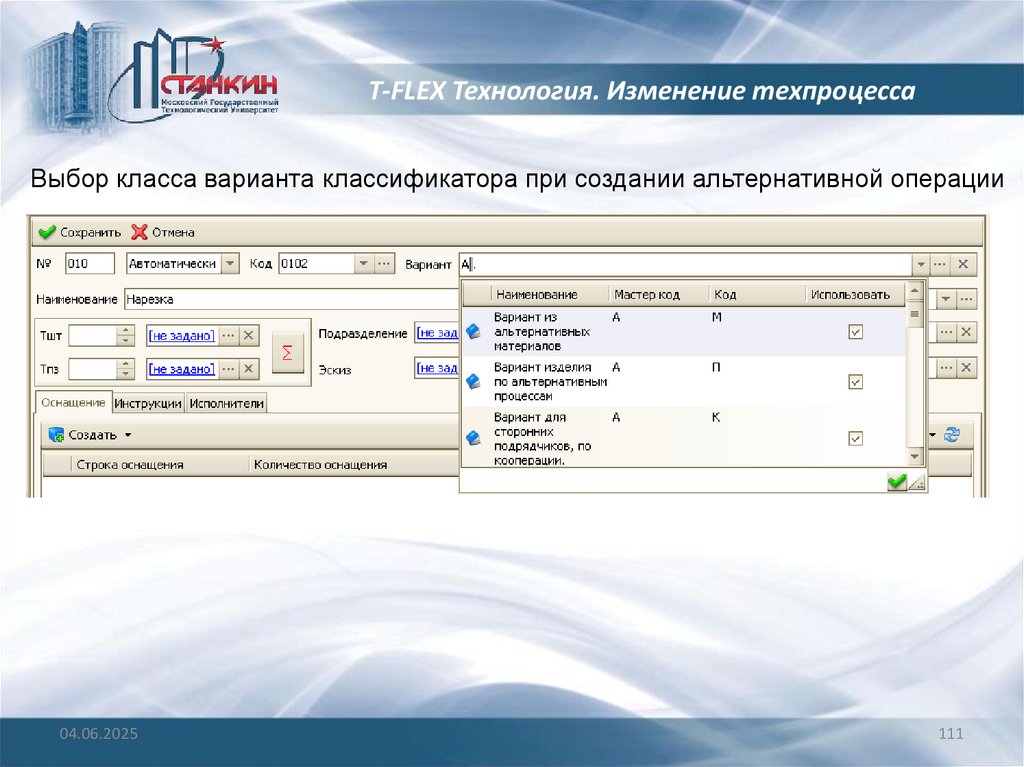Screen dimensions: 1024x767
Task: Confirm selection with the green checkmark in the dropdown list
Action: pyautogui.click(x=897, y=482)
